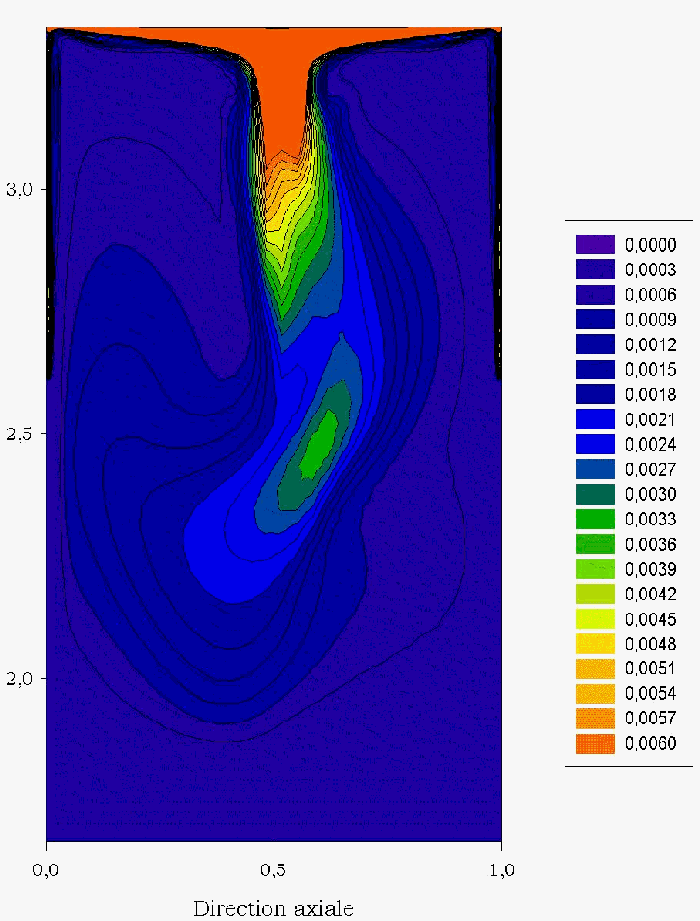Click the legend value text 0,0045

pyautogui.click(x=651, y=619)
